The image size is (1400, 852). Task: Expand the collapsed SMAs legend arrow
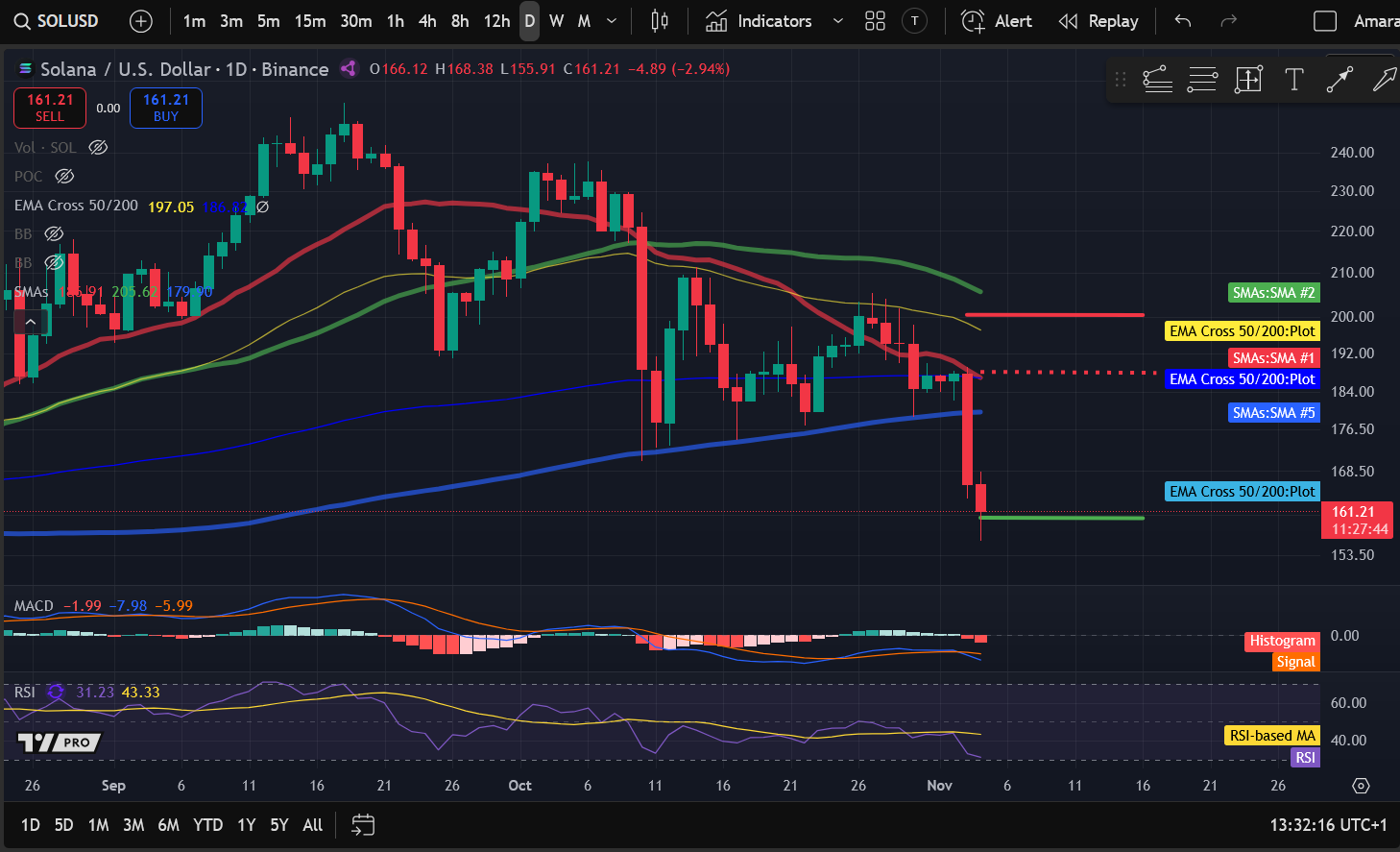tap(32, 320)
